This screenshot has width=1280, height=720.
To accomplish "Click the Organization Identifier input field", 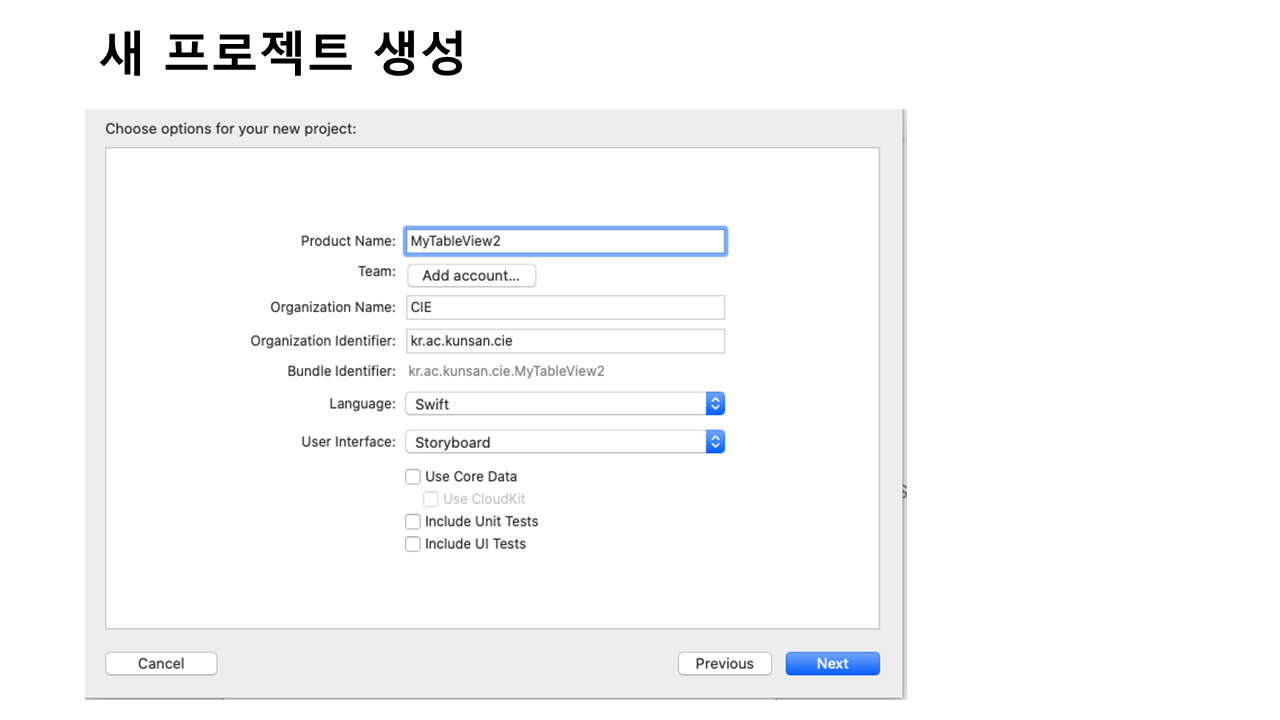I will pos(565,341).
